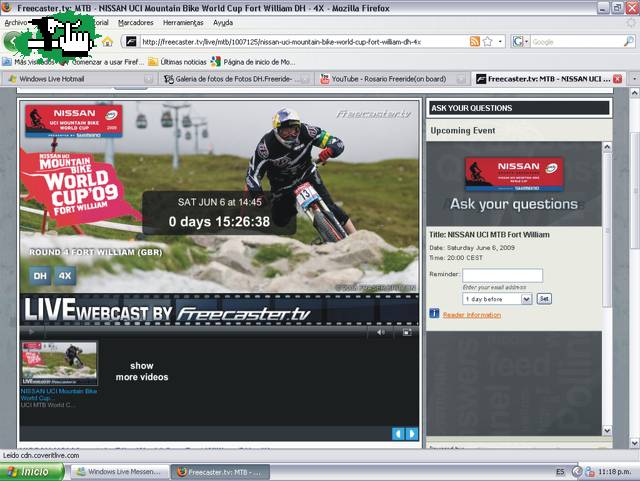Toggle fullscreen on the video player

click(x=407, y=332)
